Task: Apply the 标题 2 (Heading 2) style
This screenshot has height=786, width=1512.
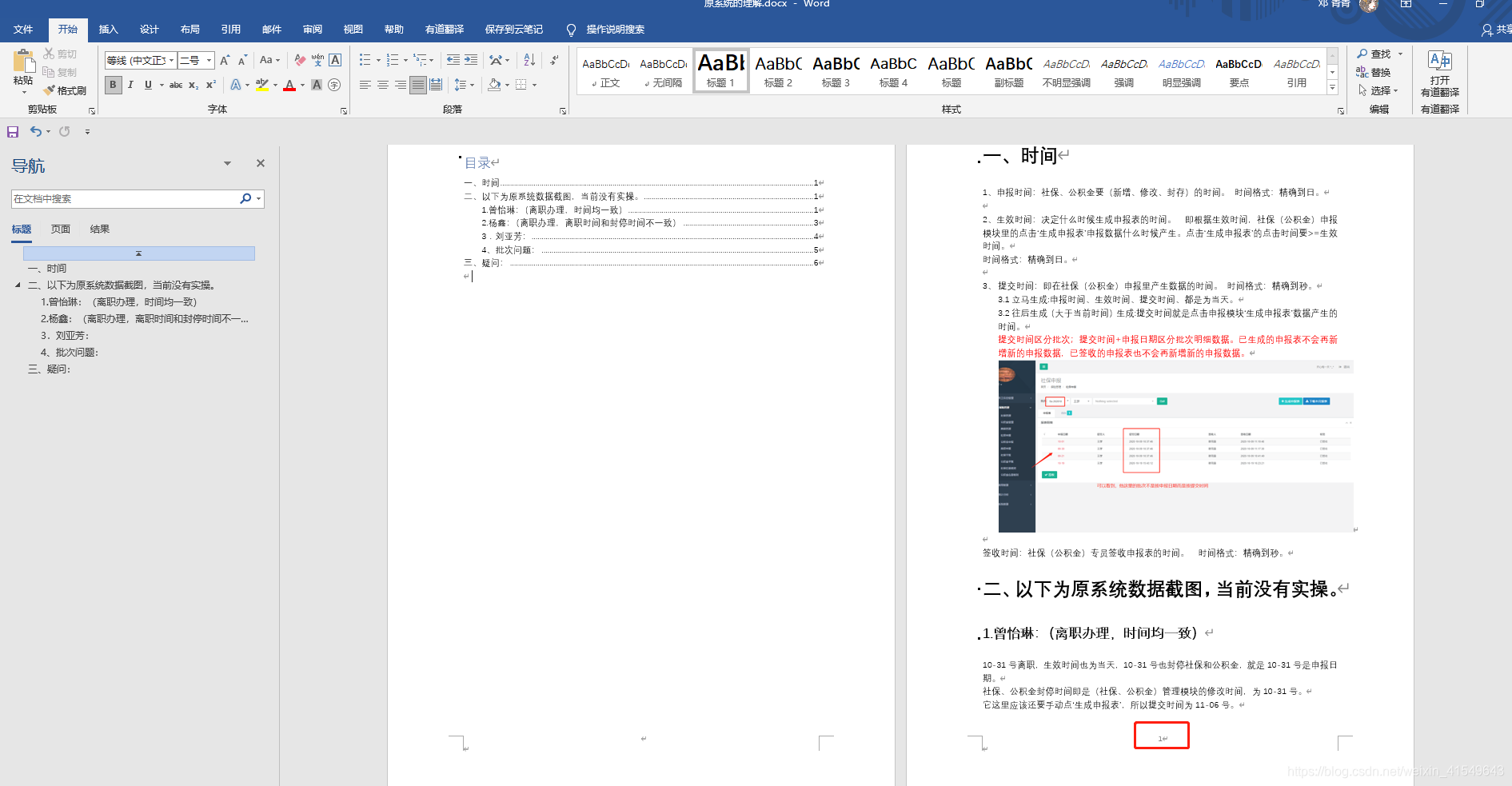Action: pyautogui.click(x=778, y=70)
